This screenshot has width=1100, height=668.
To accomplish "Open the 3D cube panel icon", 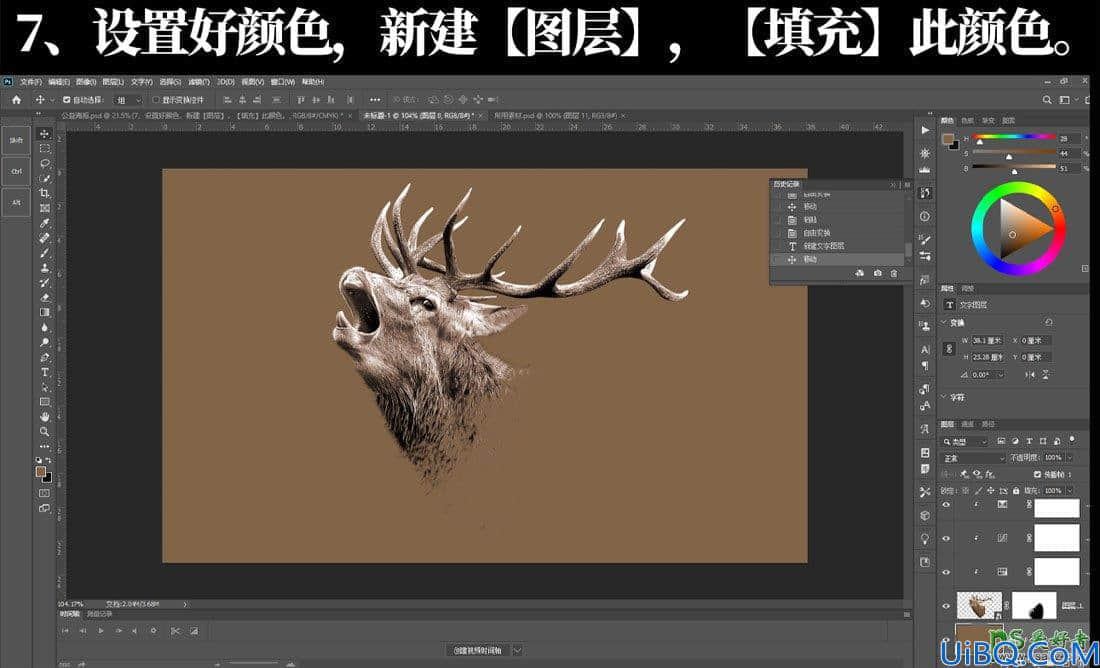I will click(925, 515).
